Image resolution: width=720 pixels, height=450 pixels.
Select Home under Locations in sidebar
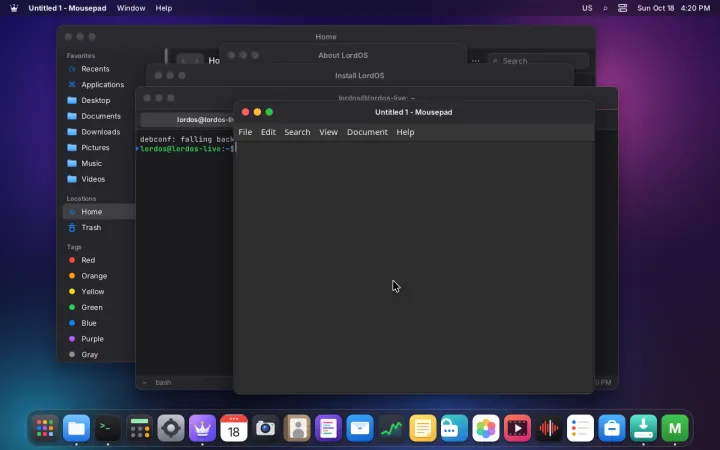pos(99,212)
